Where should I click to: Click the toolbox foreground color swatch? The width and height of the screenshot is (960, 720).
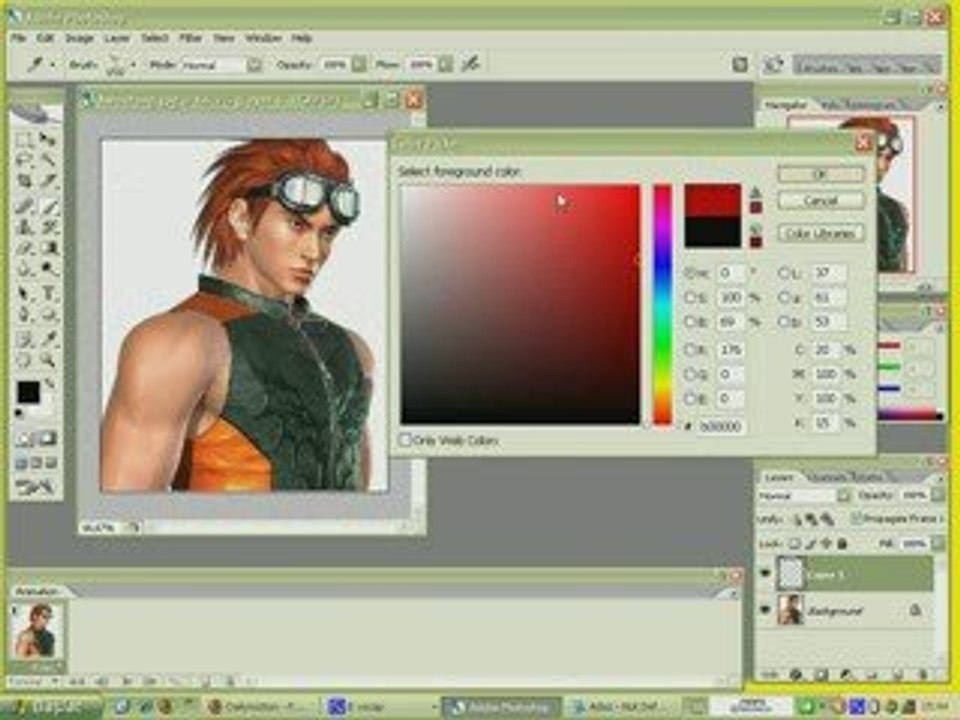pos(28,392)
